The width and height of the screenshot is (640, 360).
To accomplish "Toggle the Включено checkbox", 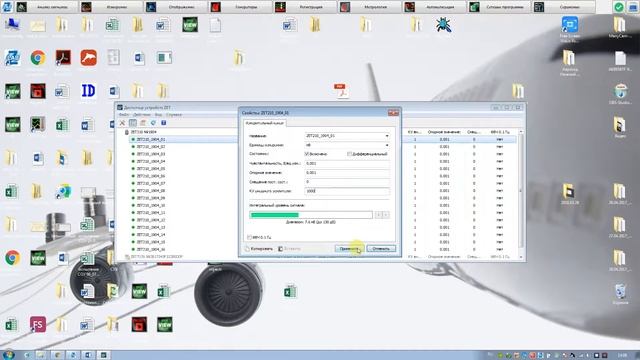I will pos(307,154).
